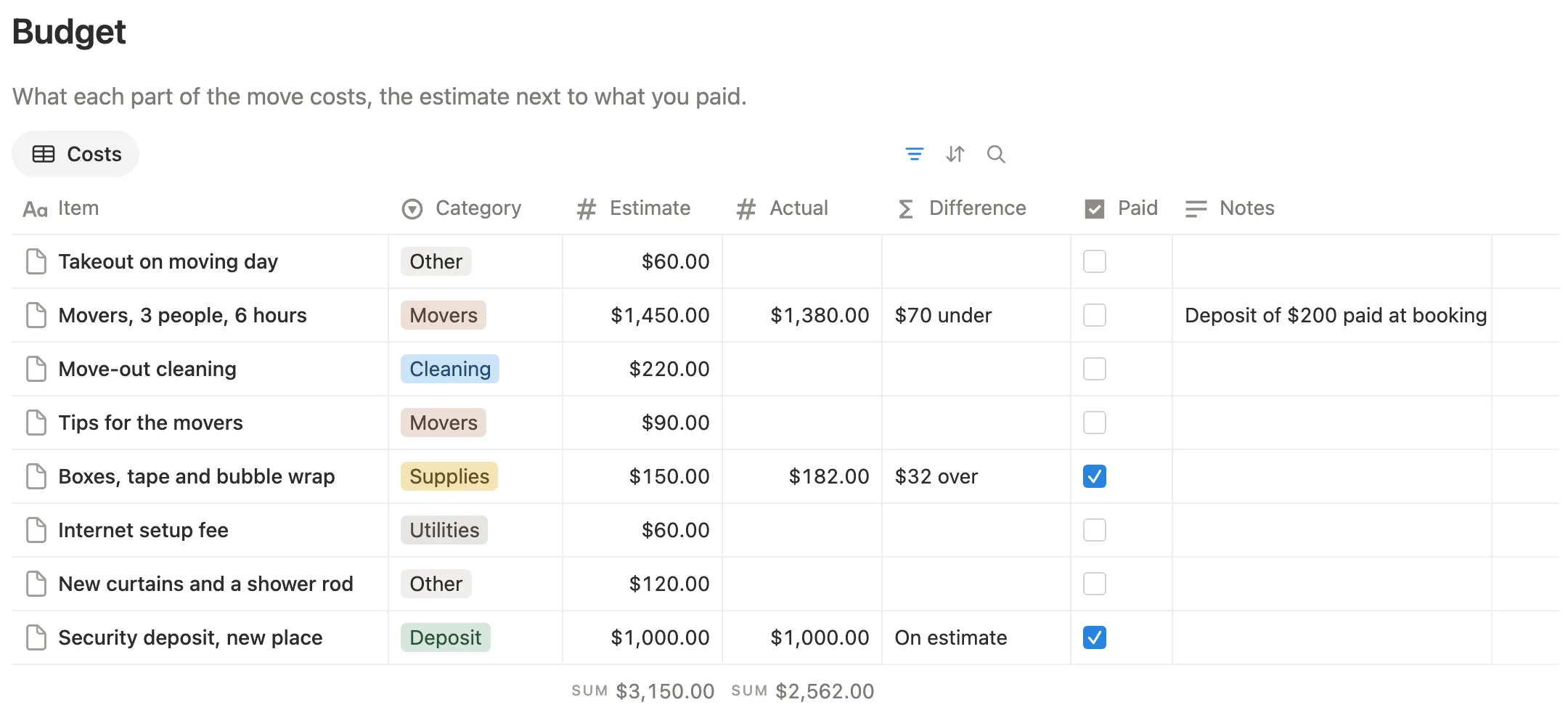Open the Security deposit, new place item
Screen dimensions: 1568x726
pos(190,637)
